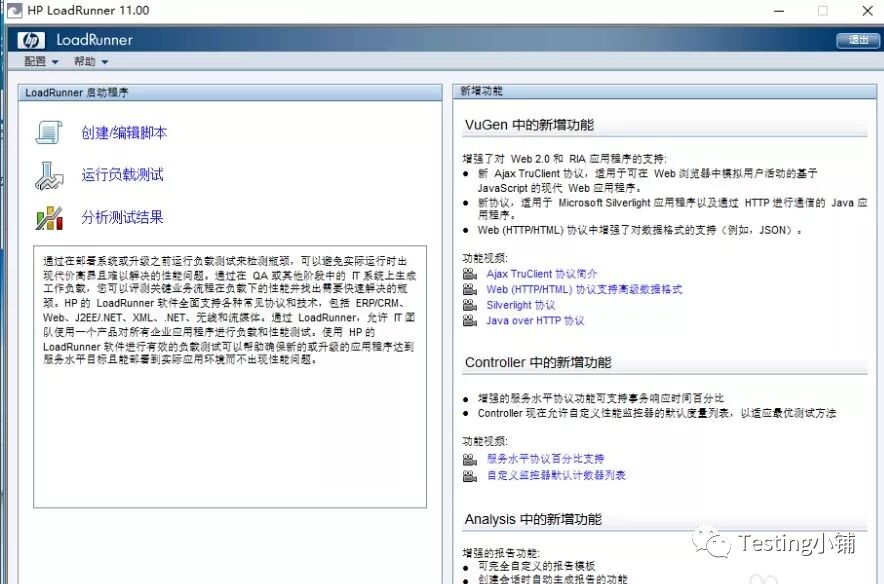Click 功能视频 label under Controller section

(x=485, y=441)
